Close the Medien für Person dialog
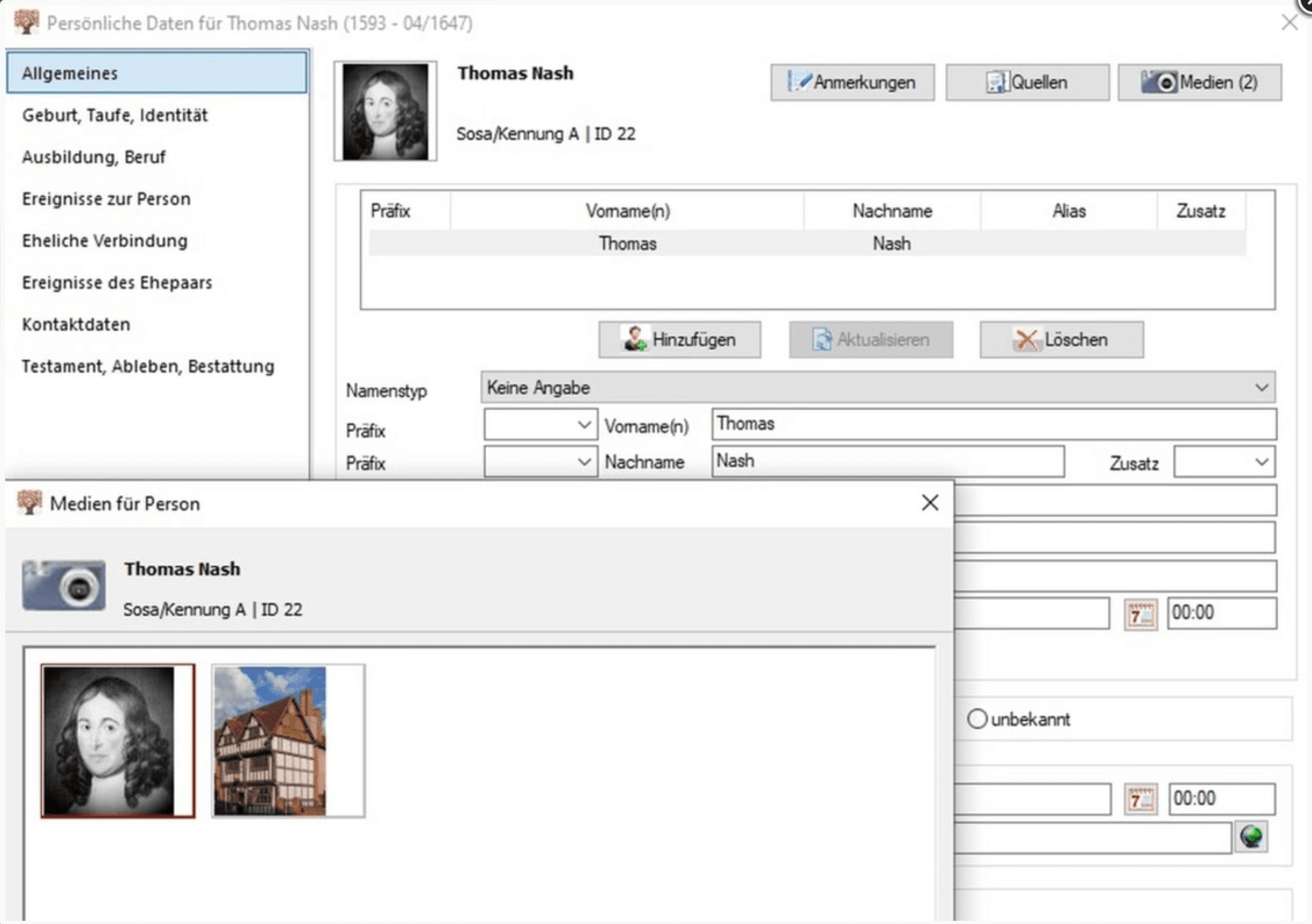 coord(930,503)
